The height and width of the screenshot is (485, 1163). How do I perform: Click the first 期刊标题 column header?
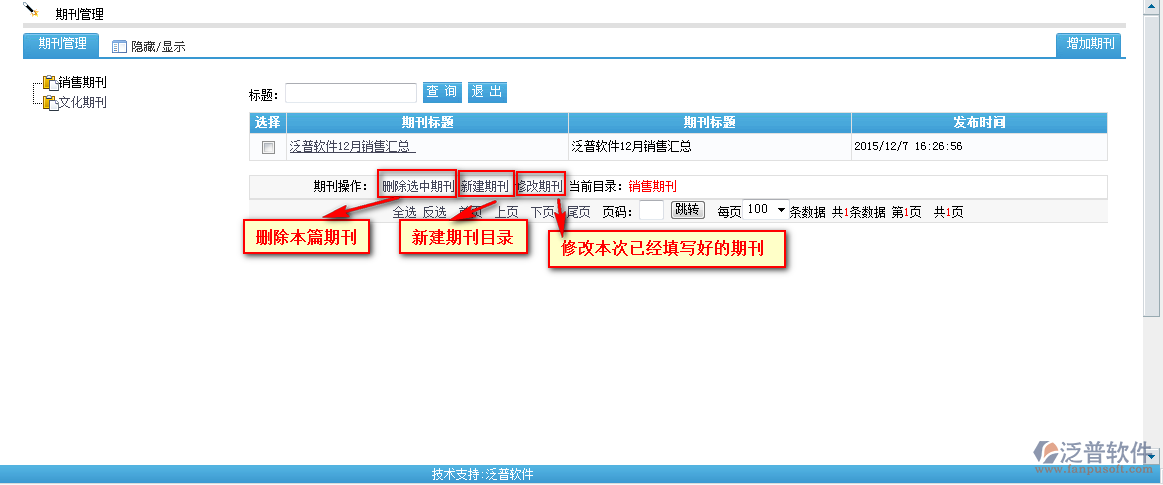click(427, 122)
